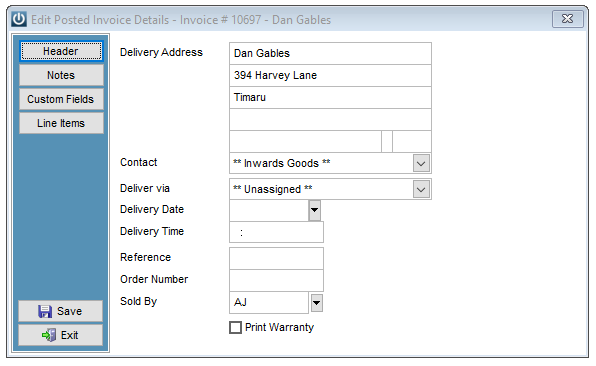
Task: Click the 394 Harvey Lane field
Action: point(330,75)
